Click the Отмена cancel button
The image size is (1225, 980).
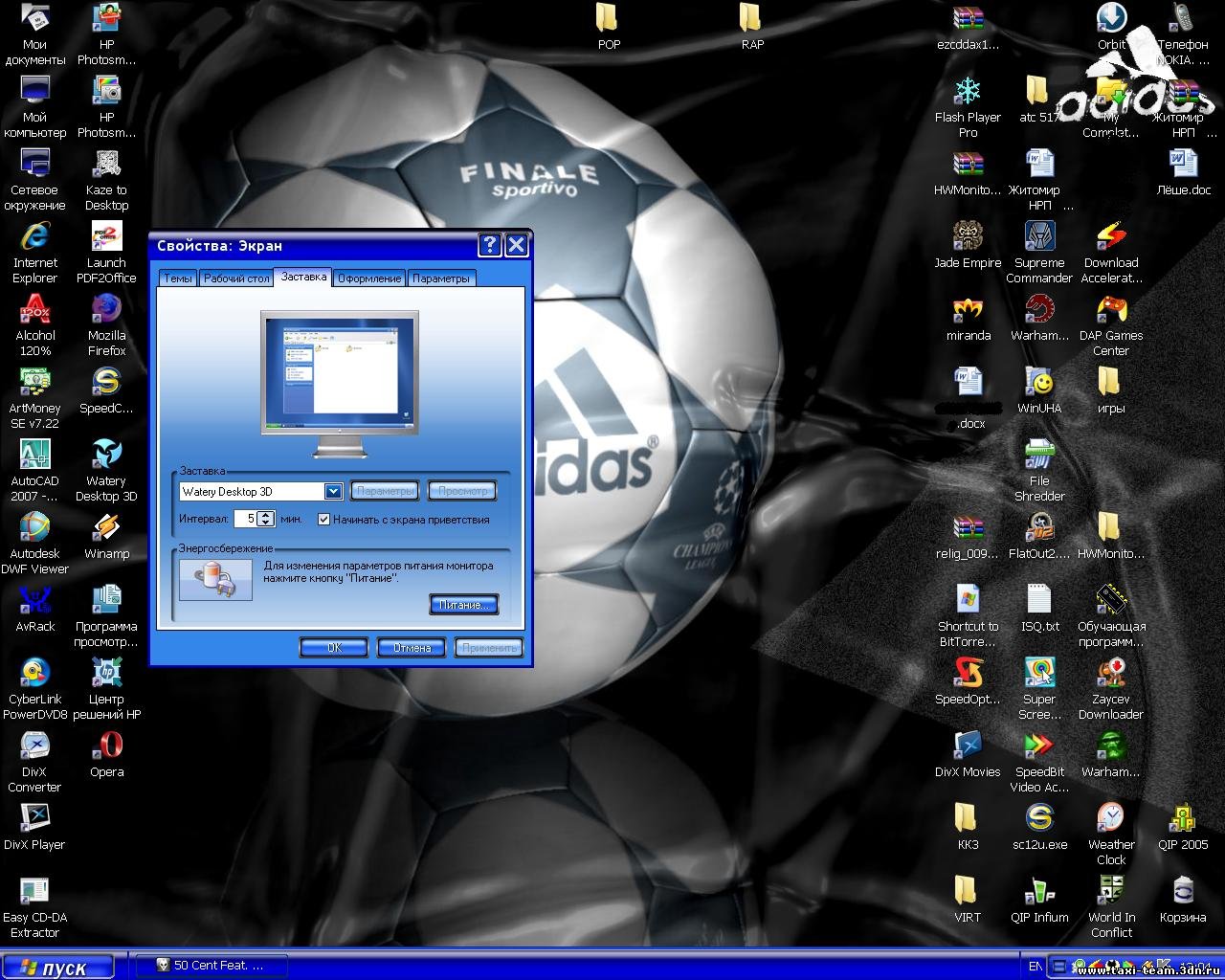(412, 648)
